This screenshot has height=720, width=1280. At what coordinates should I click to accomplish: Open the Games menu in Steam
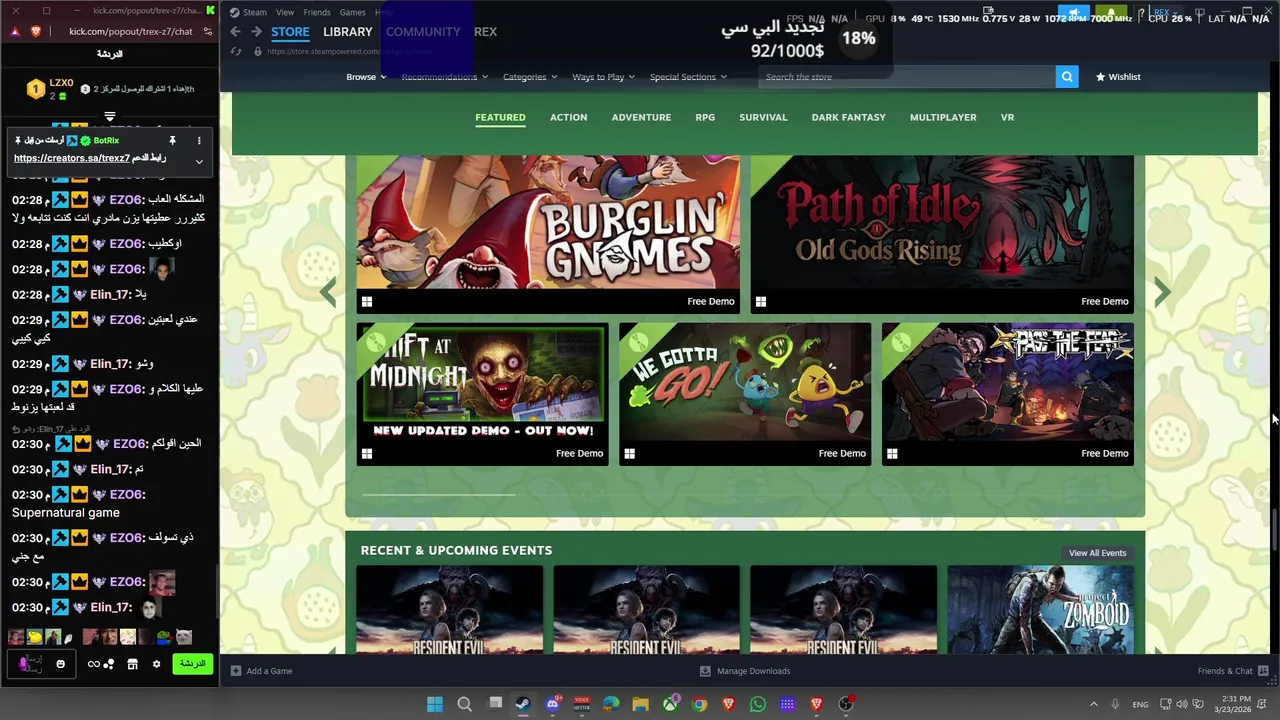(x=352, y=13)
